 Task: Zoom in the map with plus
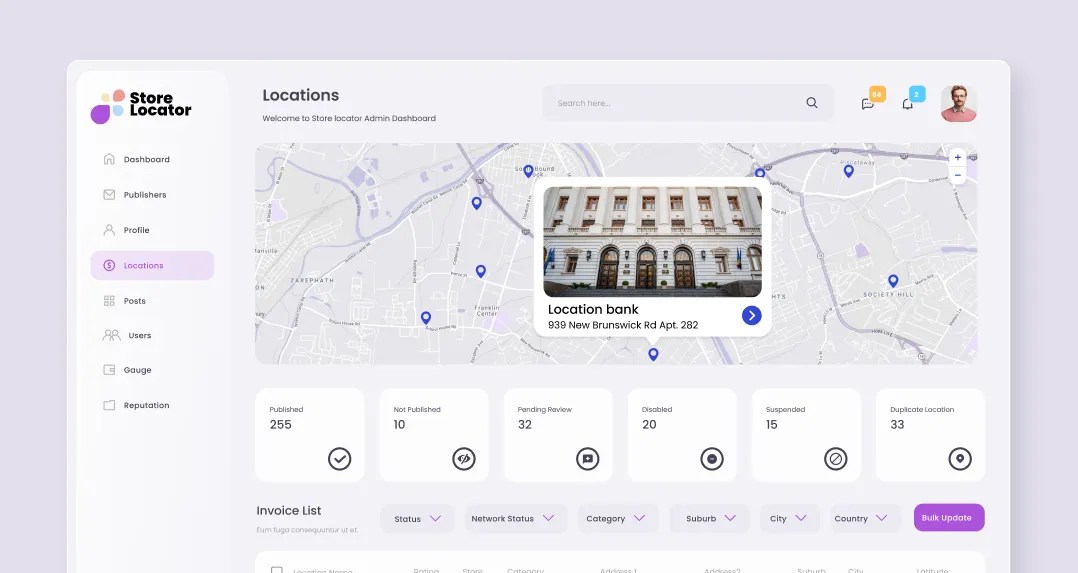(958, 158)
